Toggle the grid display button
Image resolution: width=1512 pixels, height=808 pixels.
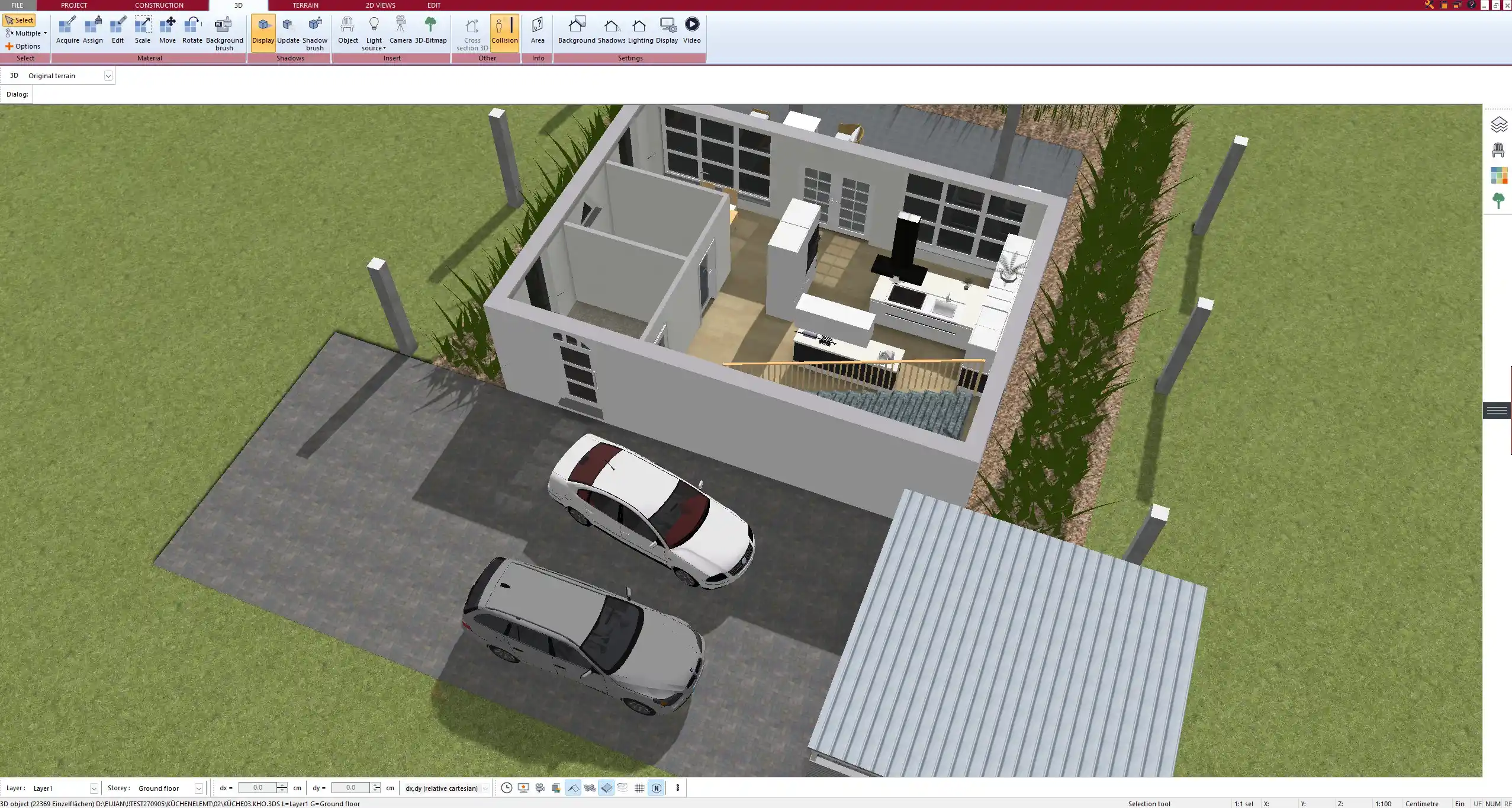(639, 788)
